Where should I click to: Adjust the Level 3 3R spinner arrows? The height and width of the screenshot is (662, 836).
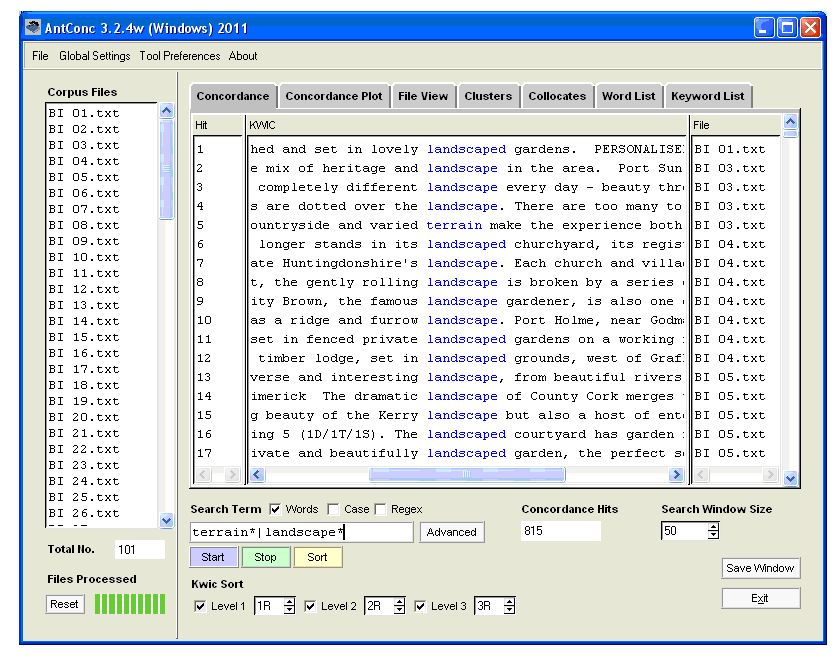[509, 606]
